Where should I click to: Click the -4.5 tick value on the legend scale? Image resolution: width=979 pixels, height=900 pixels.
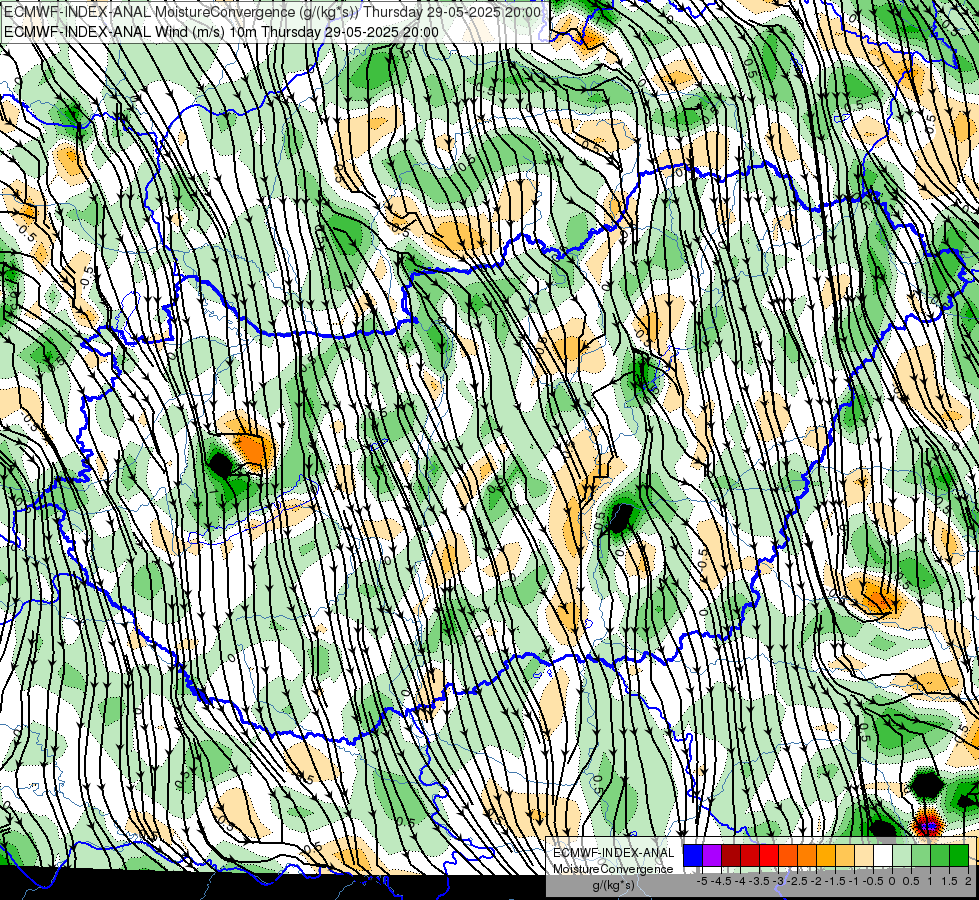[x=721, y=881]
